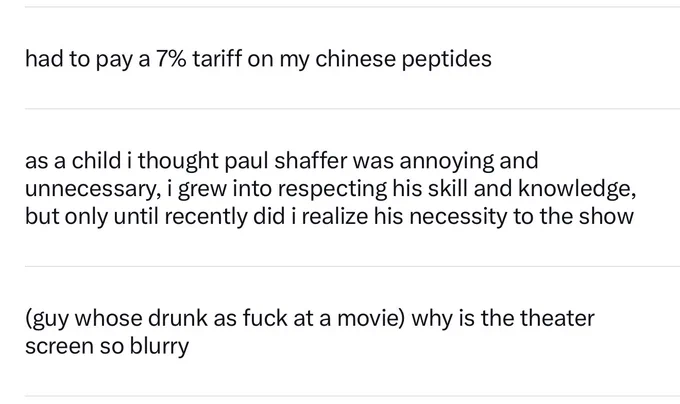
Task: Click the word 'peptides'
Action: point(447,59)
